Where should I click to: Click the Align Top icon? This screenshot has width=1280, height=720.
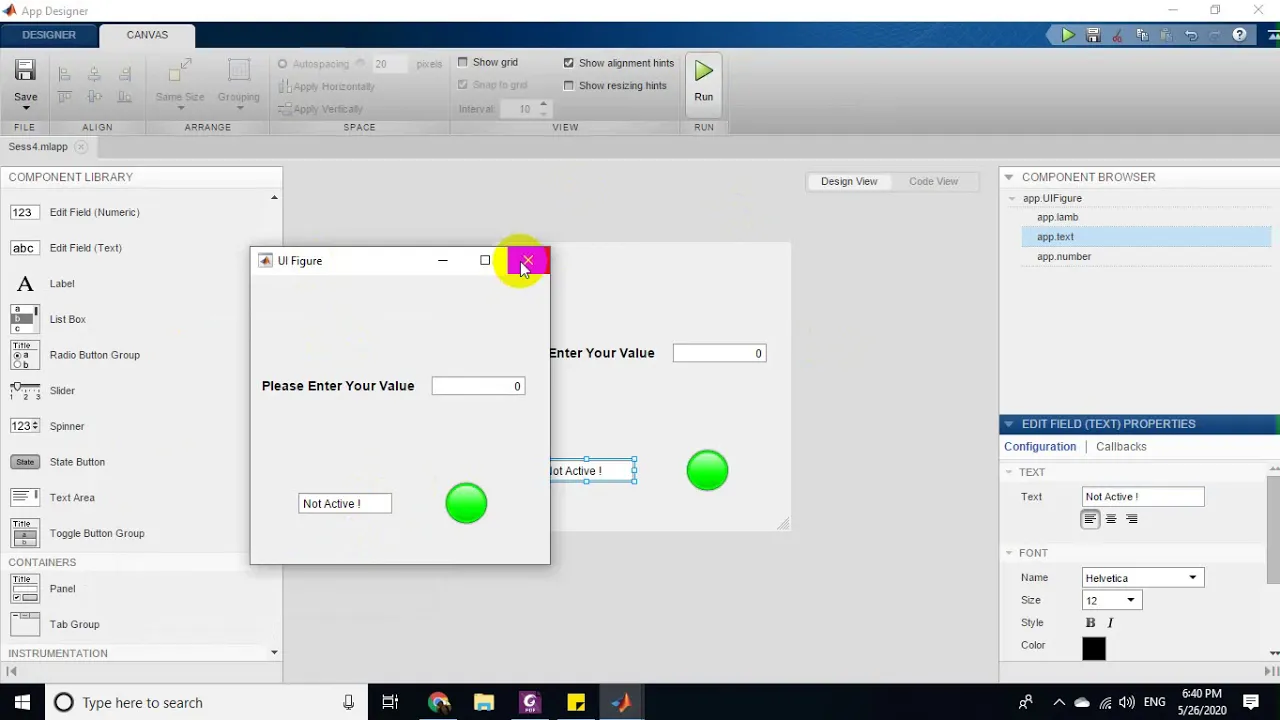64,97
